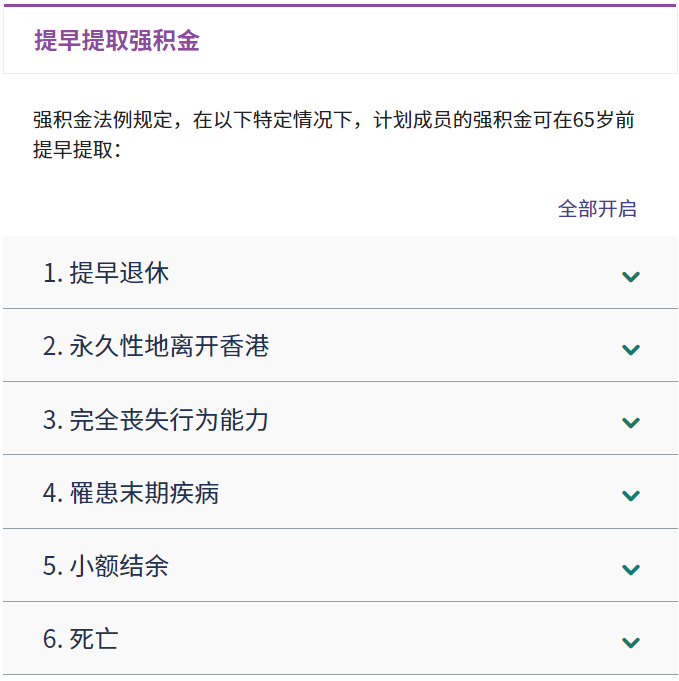Click the down arrow beside 罹患末期疾病

coord(630,495)
